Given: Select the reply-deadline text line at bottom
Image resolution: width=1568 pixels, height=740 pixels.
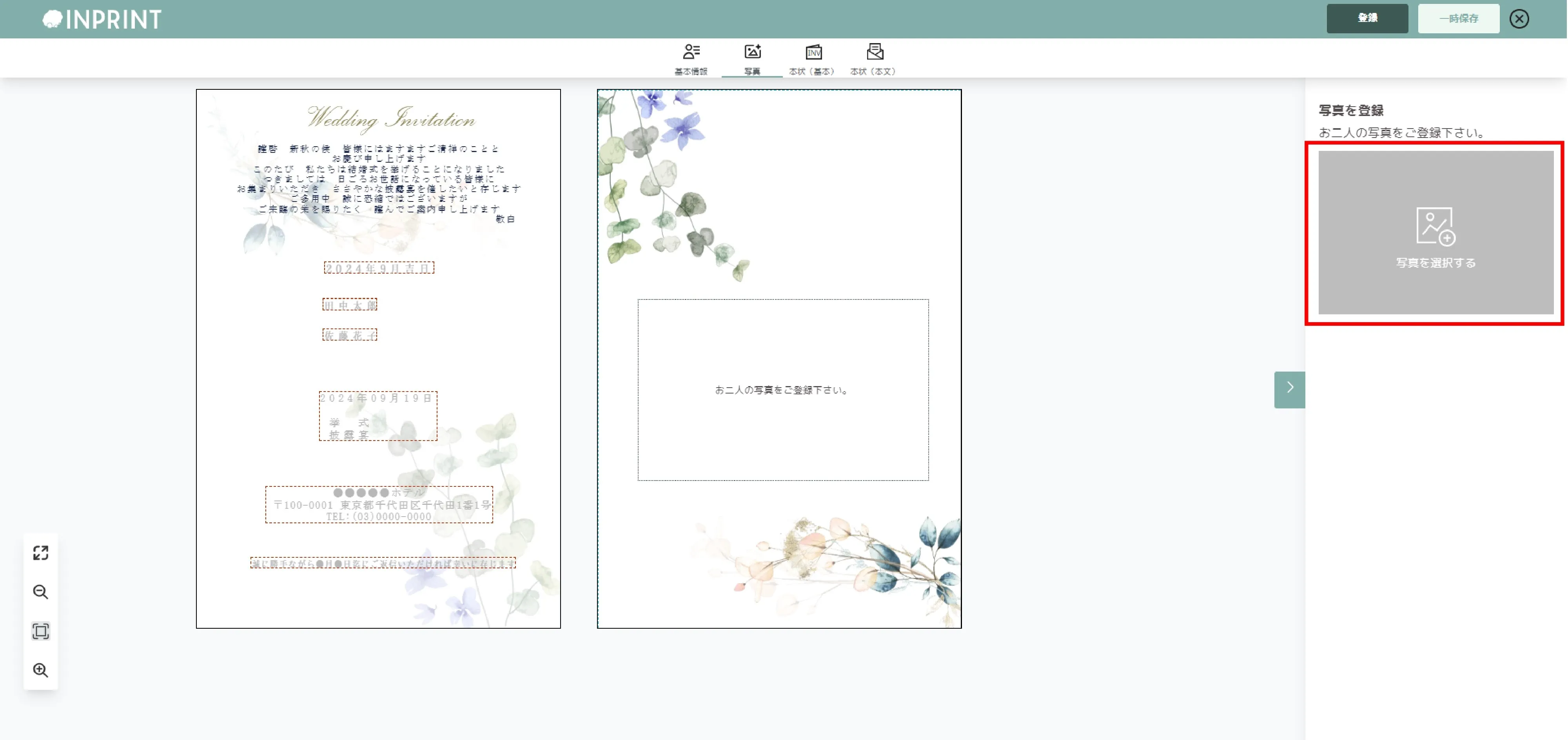Looking at the screenshot, I should (382, 563).
